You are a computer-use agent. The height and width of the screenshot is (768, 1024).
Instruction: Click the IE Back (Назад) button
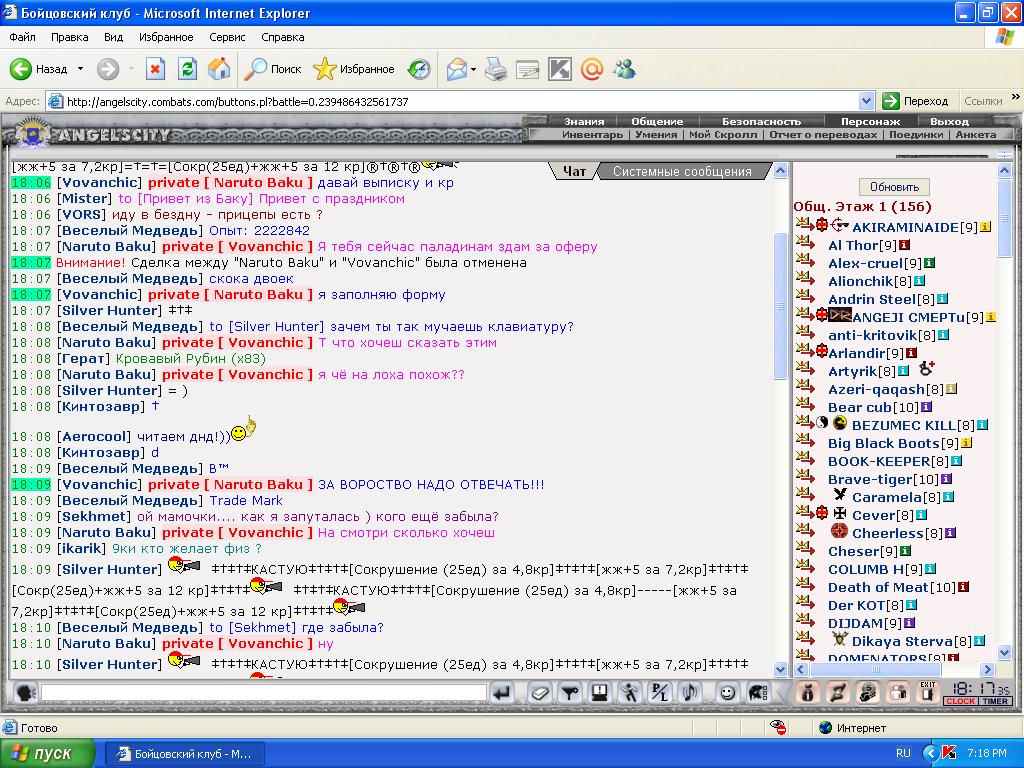(x=39, y=69)
